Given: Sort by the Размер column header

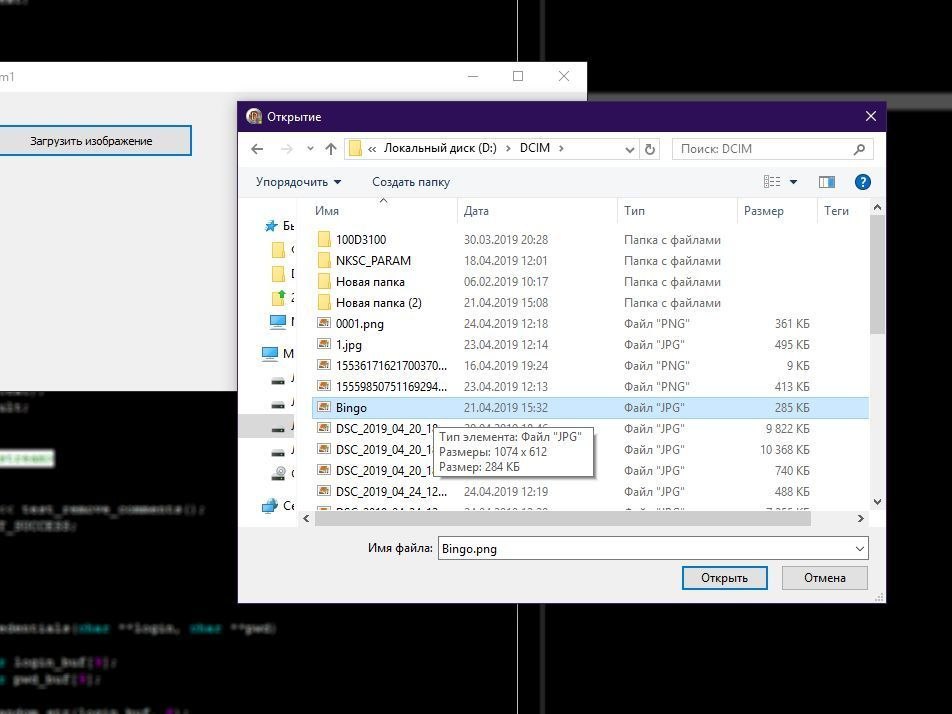Looking at the screenshot, I should tap(777, 211).
